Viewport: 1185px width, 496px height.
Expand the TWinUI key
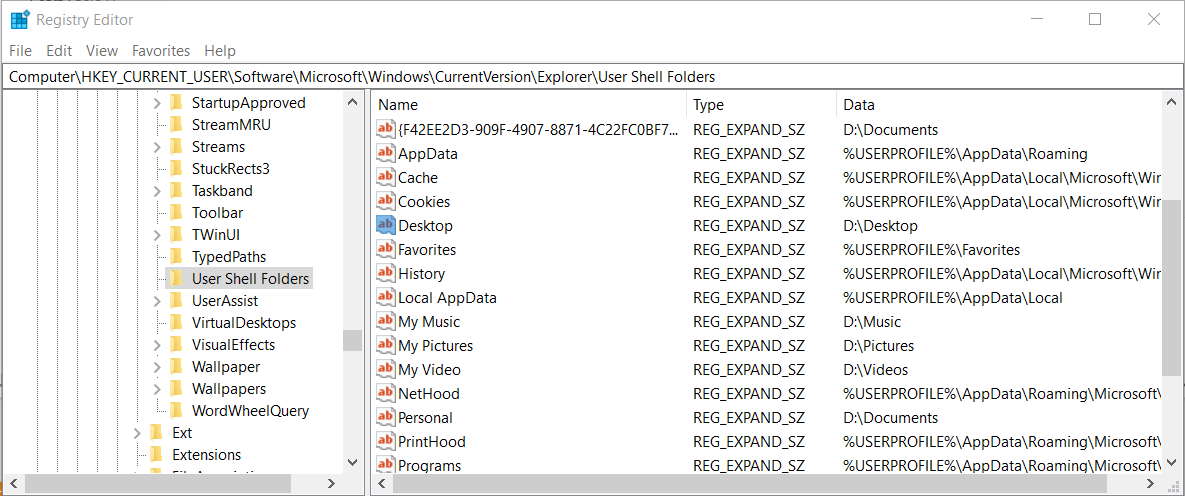click(156, 234)
